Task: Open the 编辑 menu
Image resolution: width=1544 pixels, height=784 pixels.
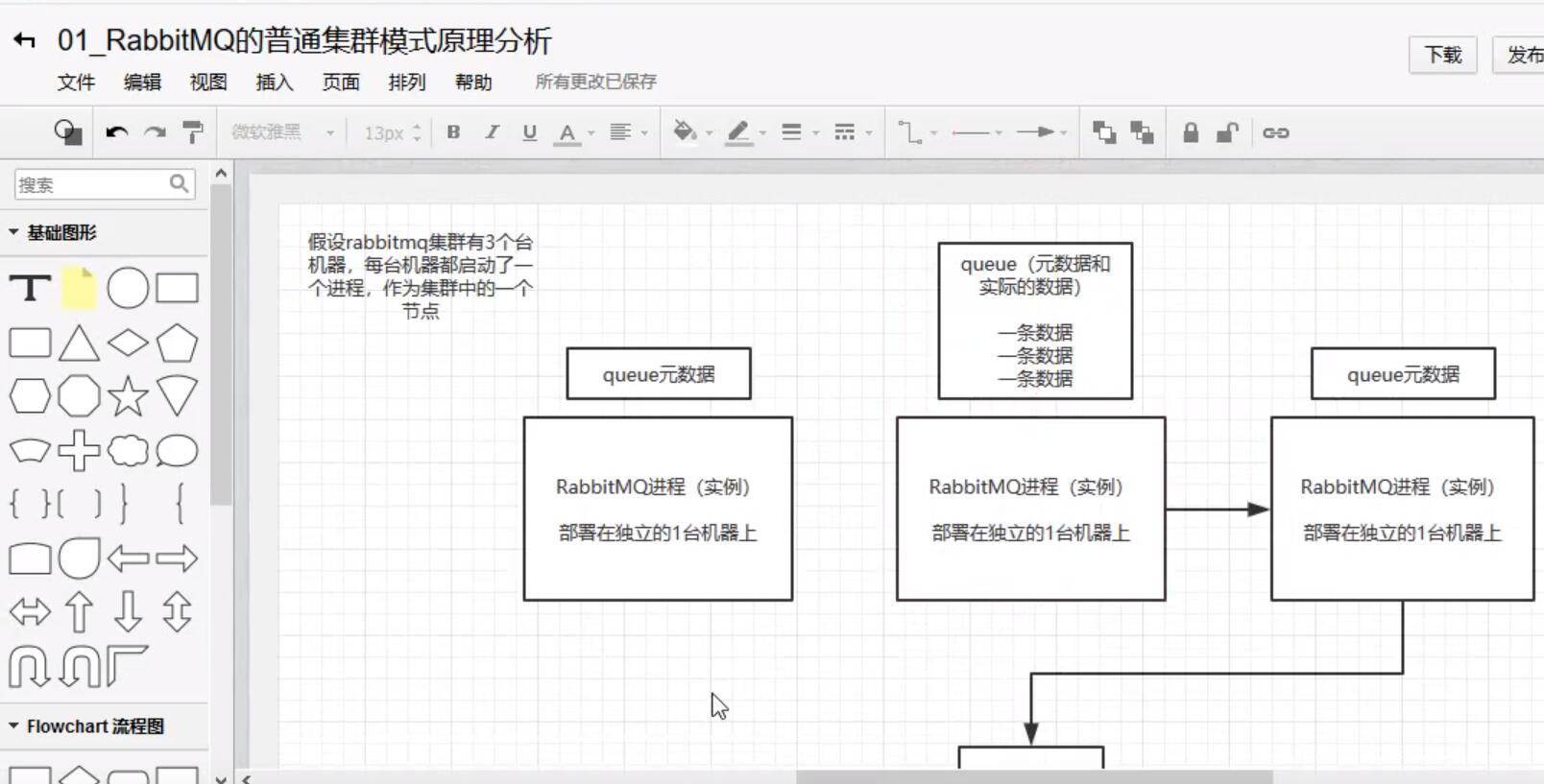Action: [x=142, y=82]
